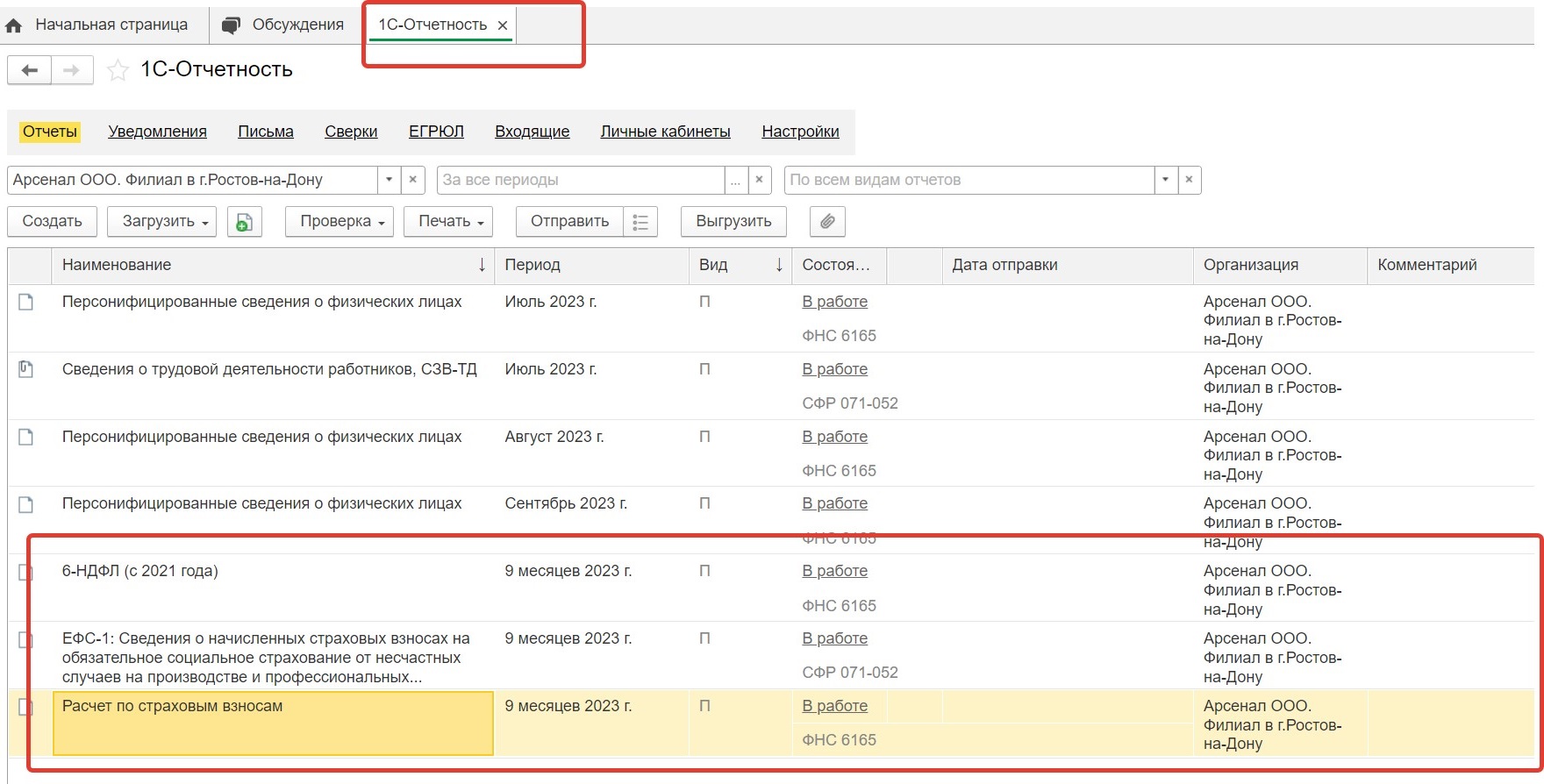
Task: Open В работе status of Расчет по страховым взносам
Action: [x=835, y=707]
